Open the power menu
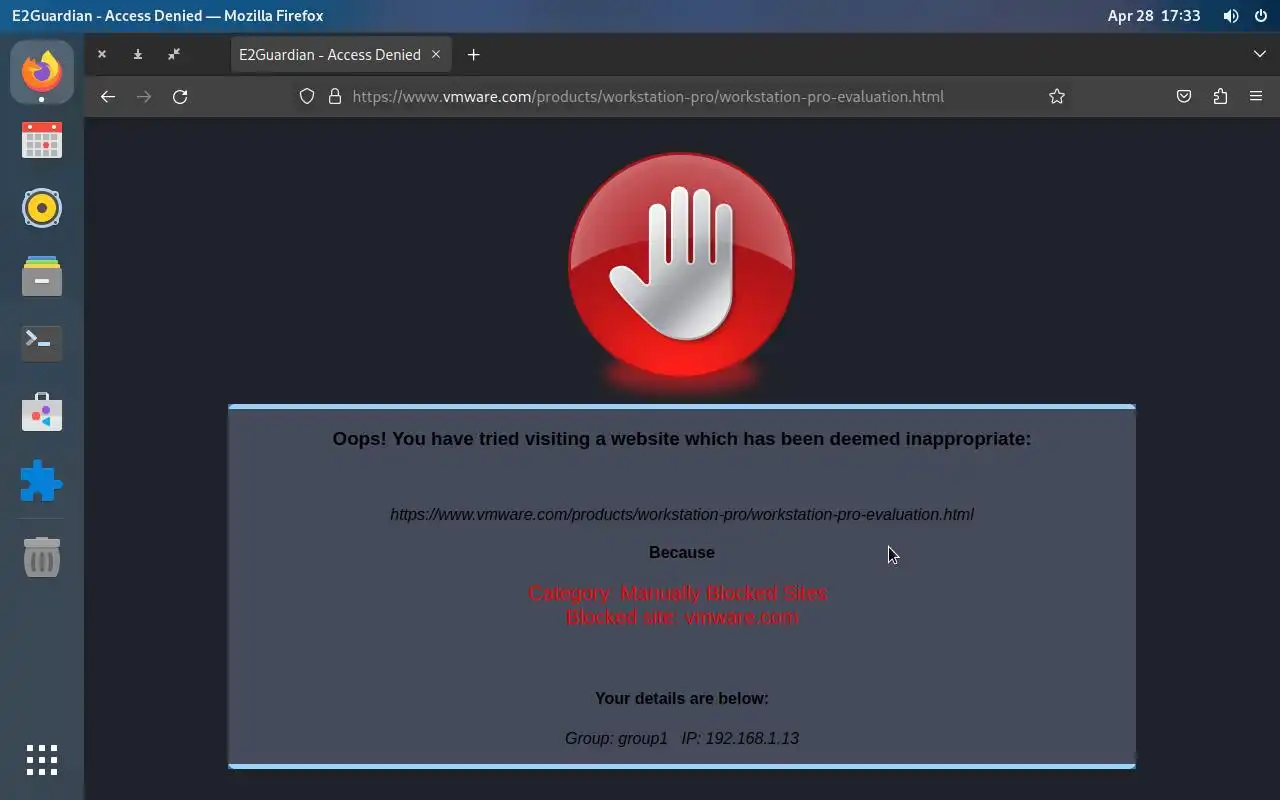 (1260, 16)
